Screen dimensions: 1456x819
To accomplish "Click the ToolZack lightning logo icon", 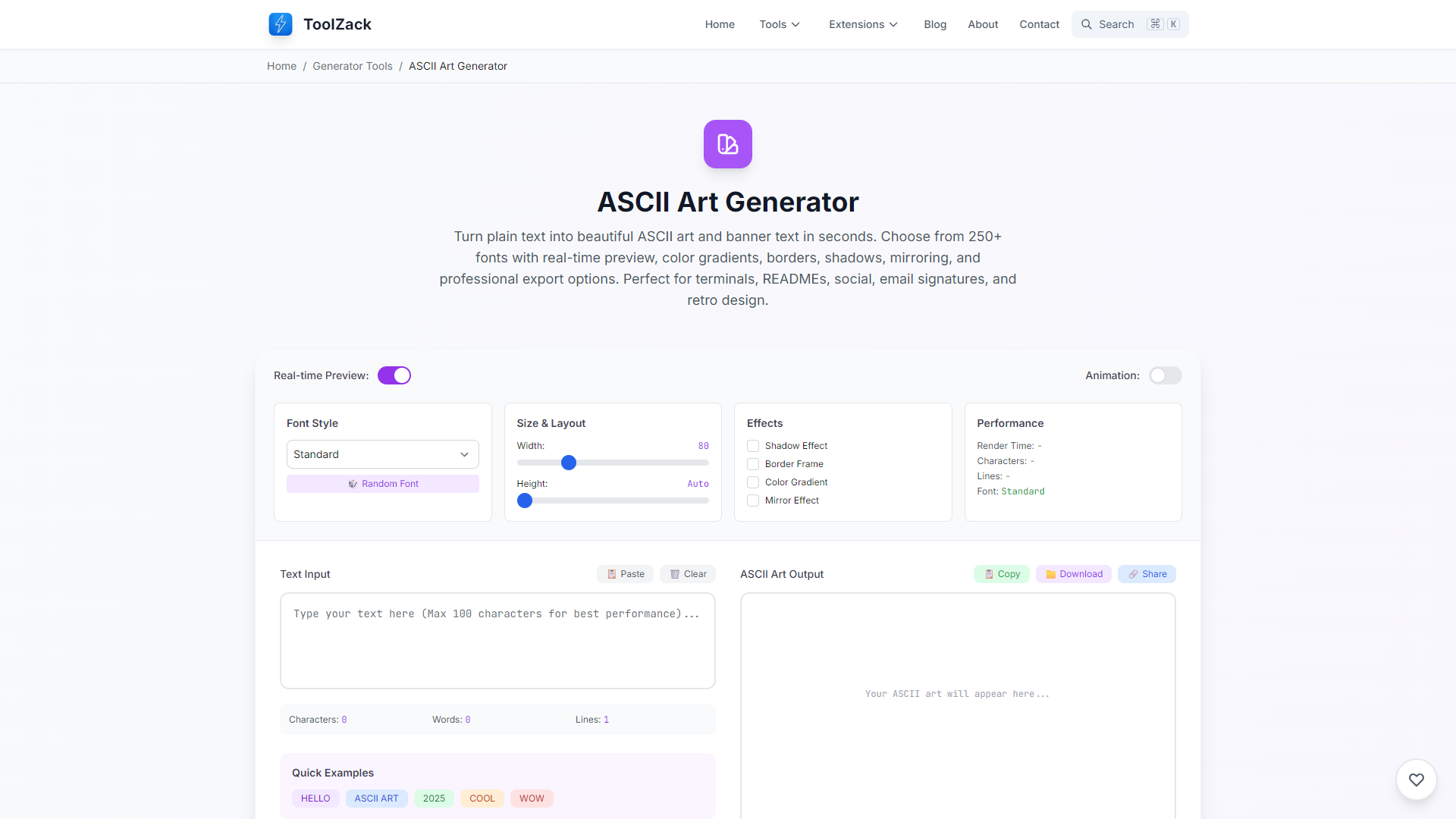I will point(281,24).
